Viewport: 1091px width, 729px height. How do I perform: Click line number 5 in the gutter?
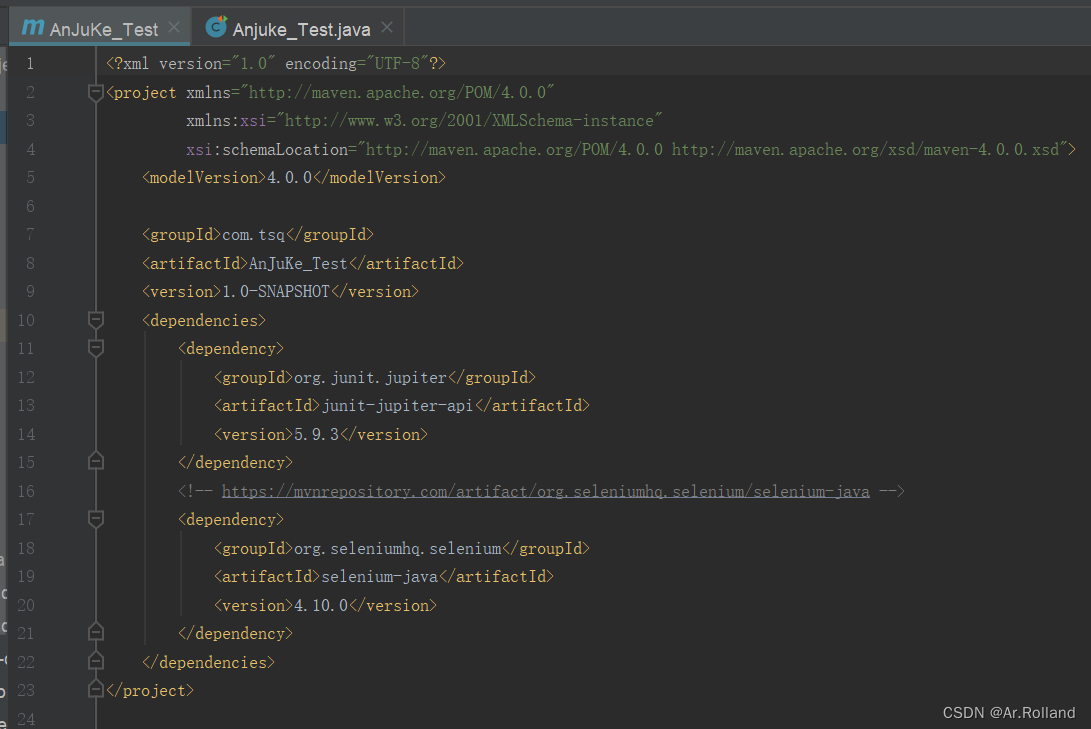tap(30, 177)
